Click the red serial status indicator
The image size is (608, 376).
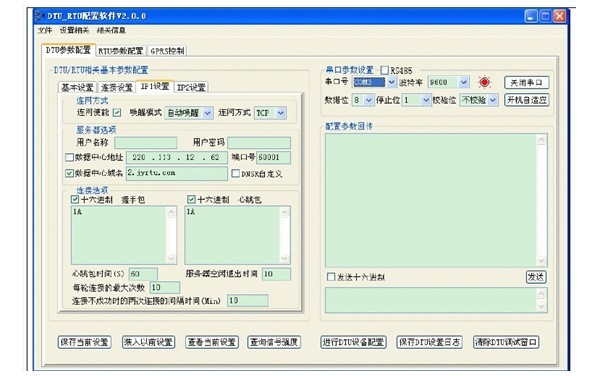(x=484, y=82)
